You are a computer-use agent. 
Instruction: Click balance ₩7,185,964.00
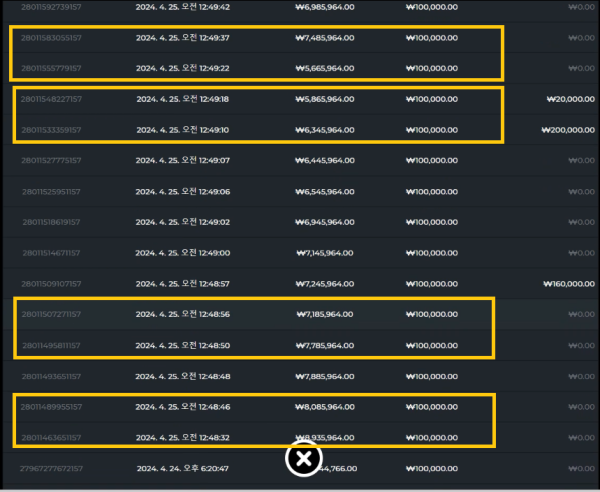pos(325,314)
